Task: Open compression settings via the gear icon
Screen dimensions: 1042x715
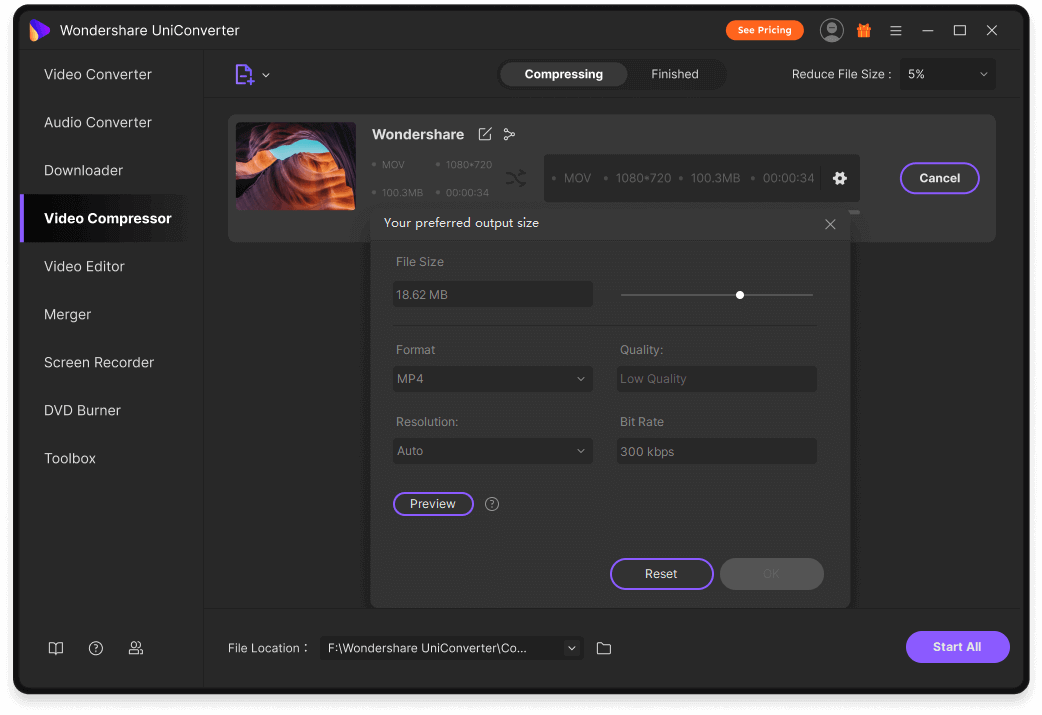Action: pyautogui.click(x=839, y=178)
